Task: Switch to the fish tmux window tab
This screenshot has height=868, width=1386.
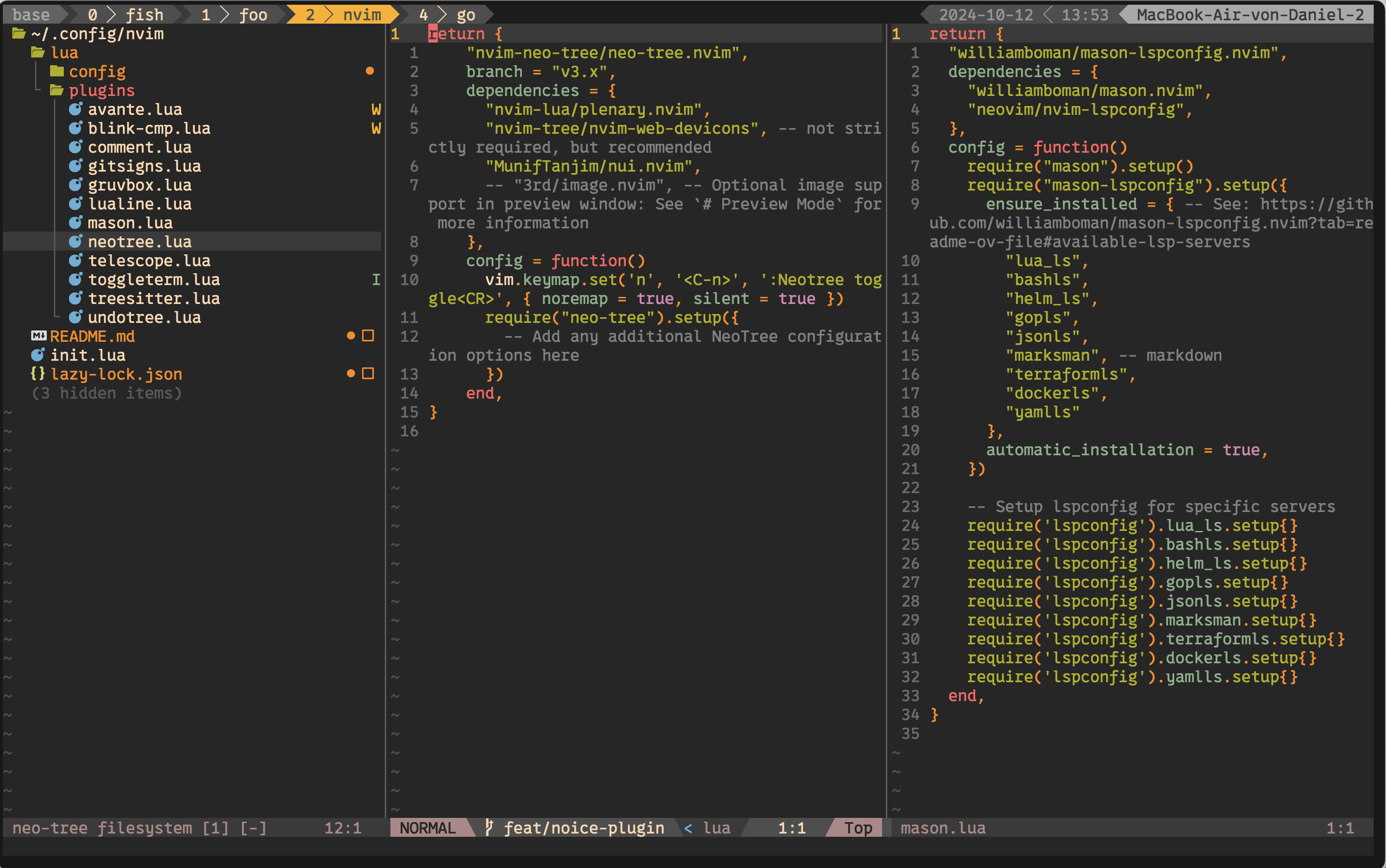Action: [x=144, y=14]
